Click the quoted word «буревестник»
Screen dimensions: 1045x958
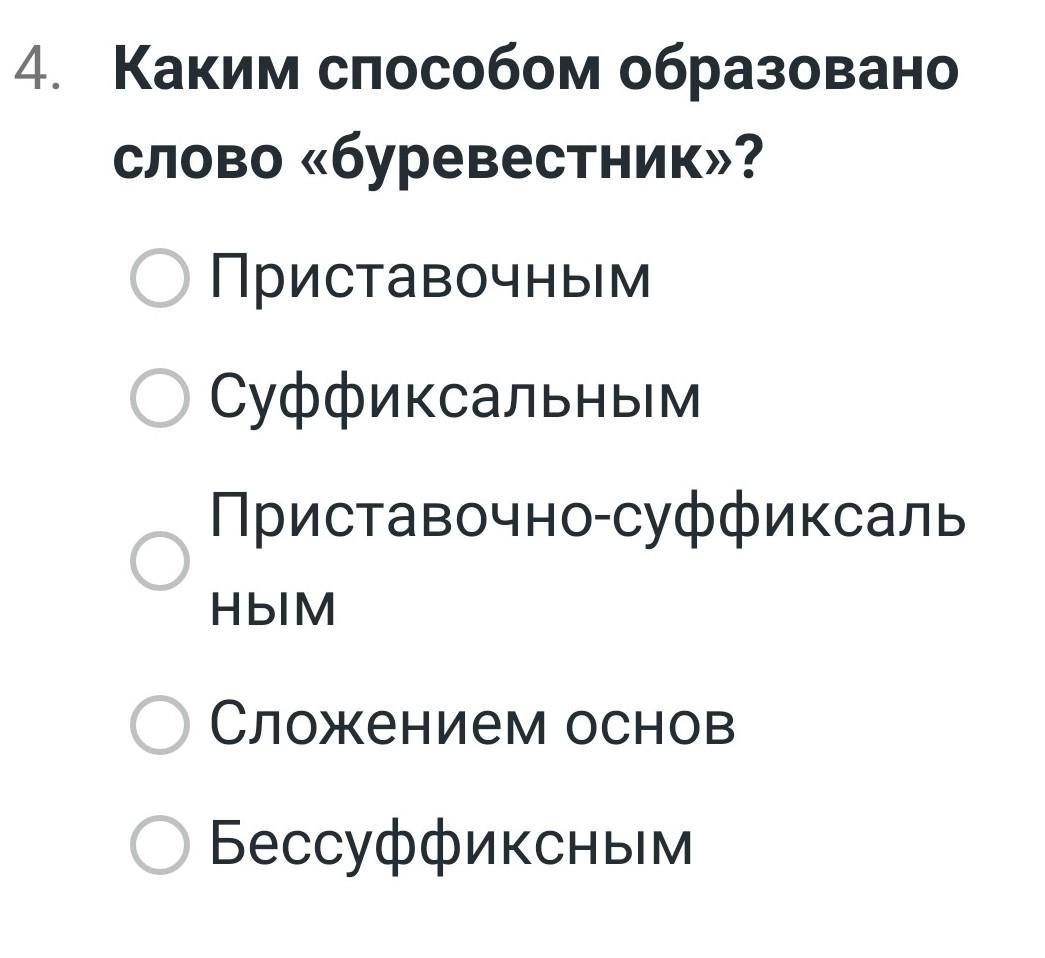517,160
